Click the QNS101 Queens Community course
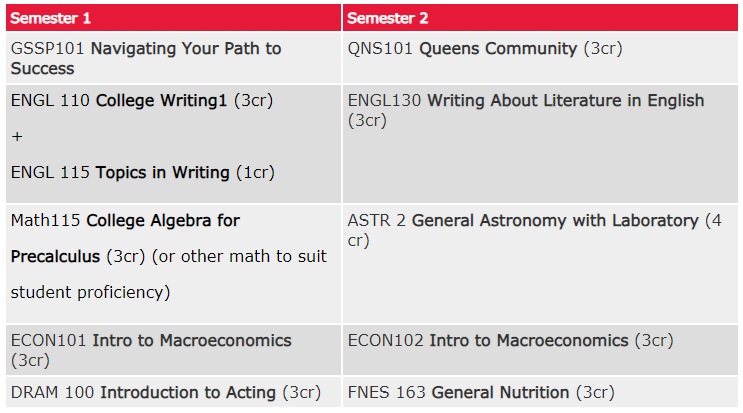This screenshot has height=413, width=743. coord(462,48)
